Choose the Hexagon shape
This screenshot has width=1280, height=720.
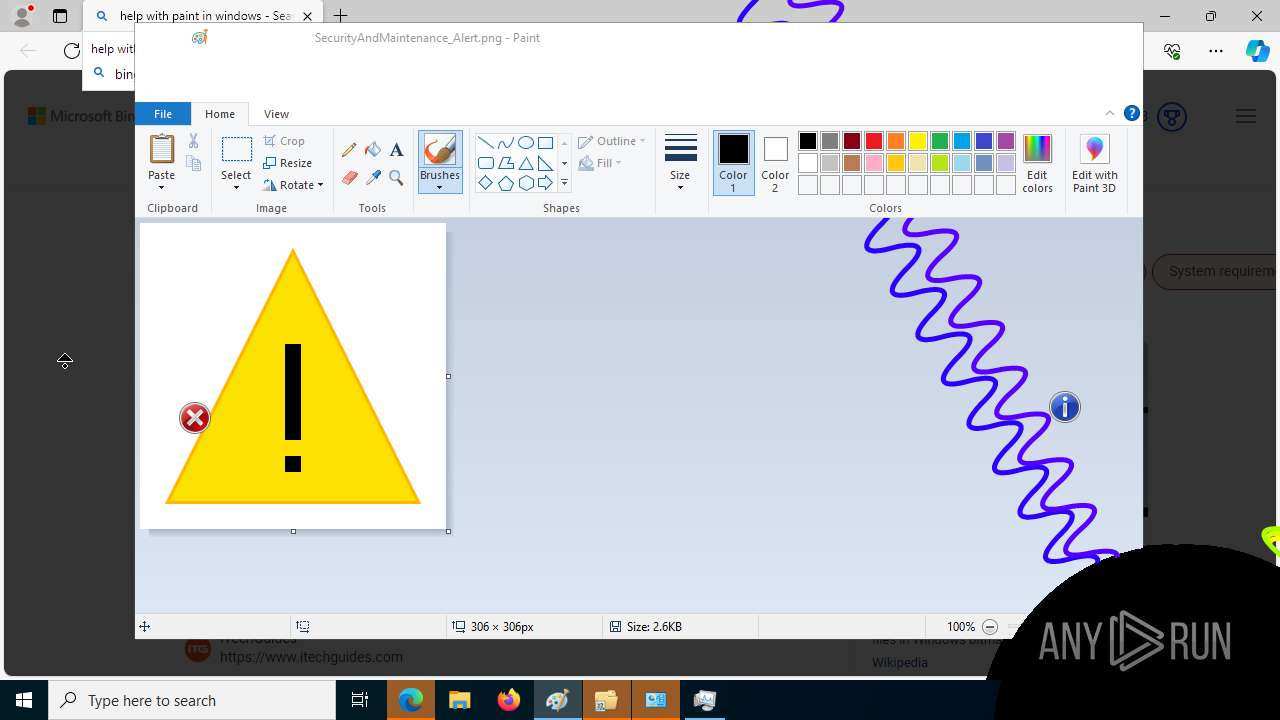tap(525, 183)
